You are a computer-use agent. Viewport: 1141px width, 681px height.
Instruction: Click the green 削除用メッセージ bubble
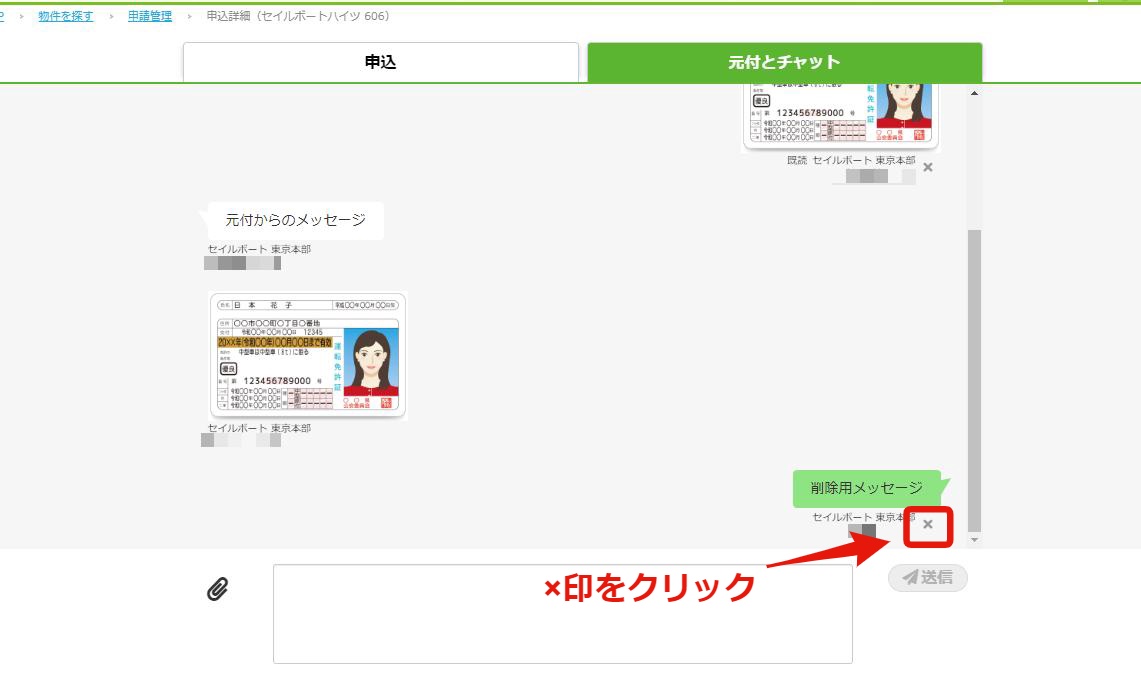point(870,488)
